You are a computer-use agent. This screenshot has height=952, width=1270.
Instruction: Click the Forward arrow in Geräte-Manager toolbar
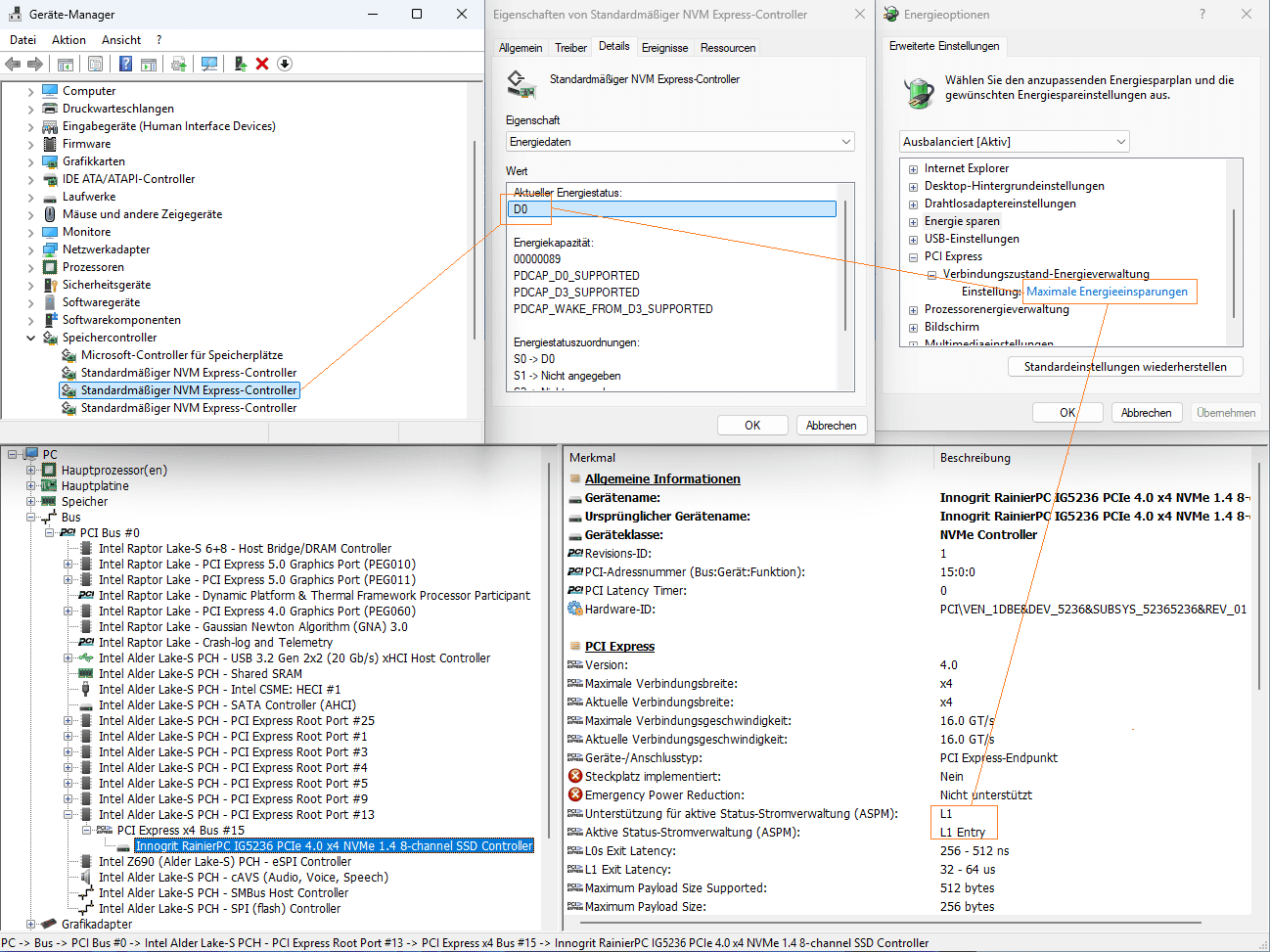35,64
